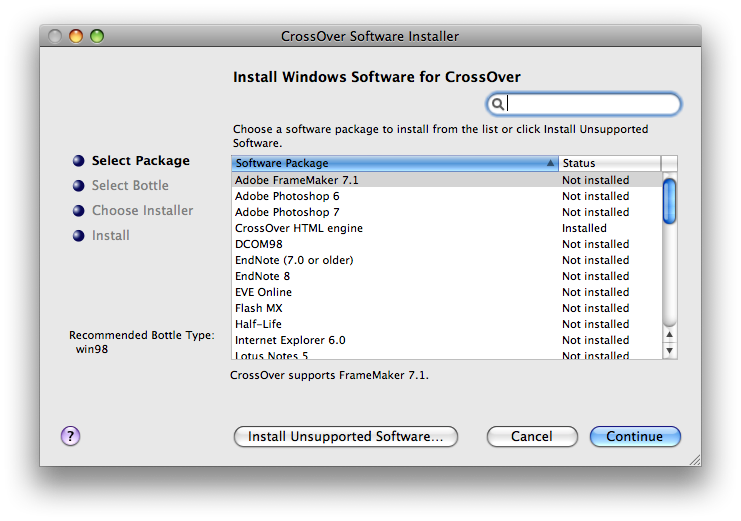The width and height of the screenshot is (741, 521).
Task: Click the sort ascending triangle indicator
Action: pos(550,163)
